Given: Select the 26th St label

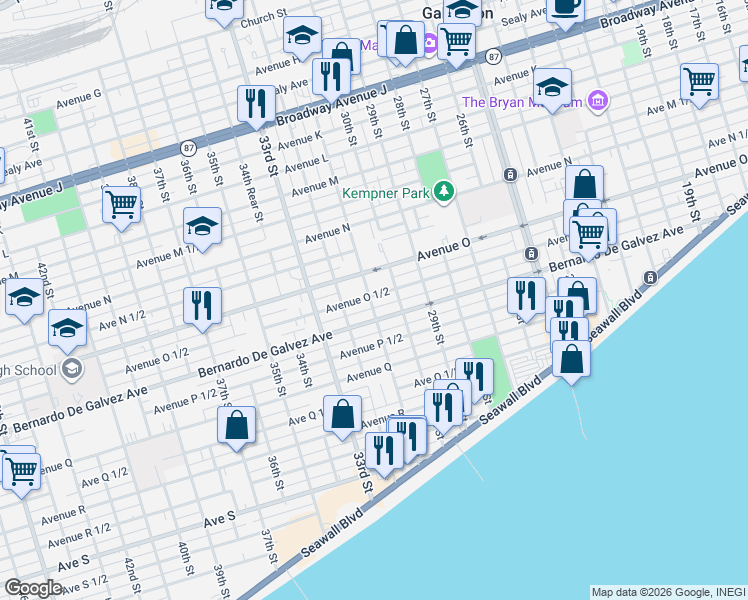Looking at the screenshot, I should point(464,130).
